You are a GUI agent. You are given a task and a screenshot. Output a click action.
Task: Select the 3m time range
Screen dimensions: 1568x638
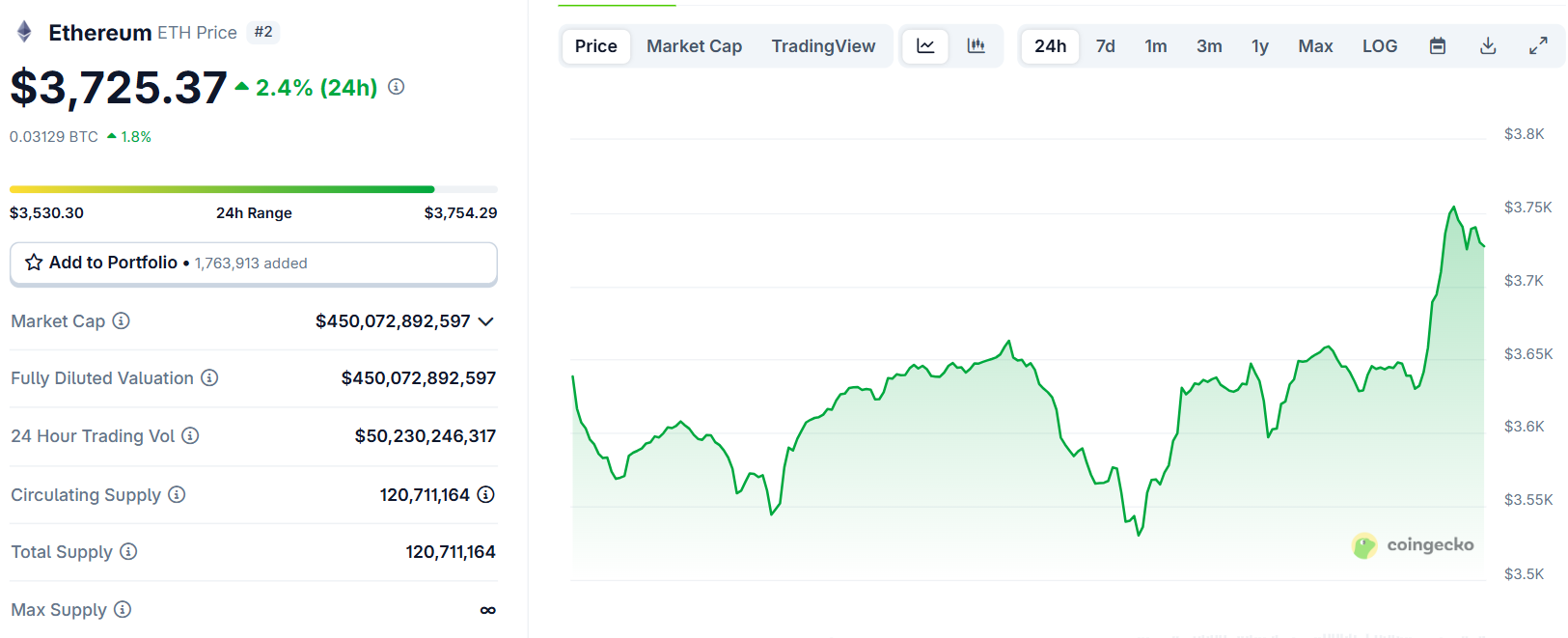click(1209, 46)
